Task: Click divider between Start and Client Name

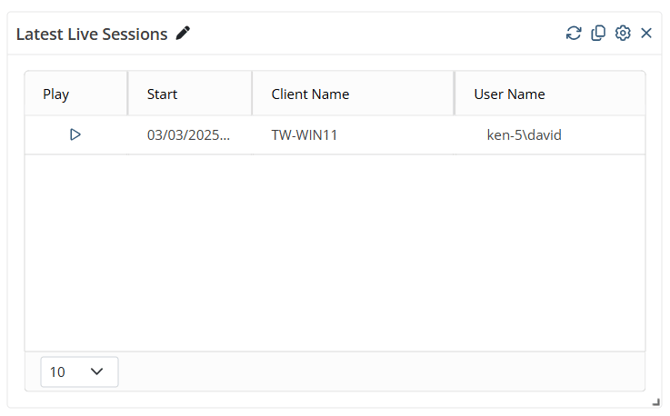Action: 252,94
